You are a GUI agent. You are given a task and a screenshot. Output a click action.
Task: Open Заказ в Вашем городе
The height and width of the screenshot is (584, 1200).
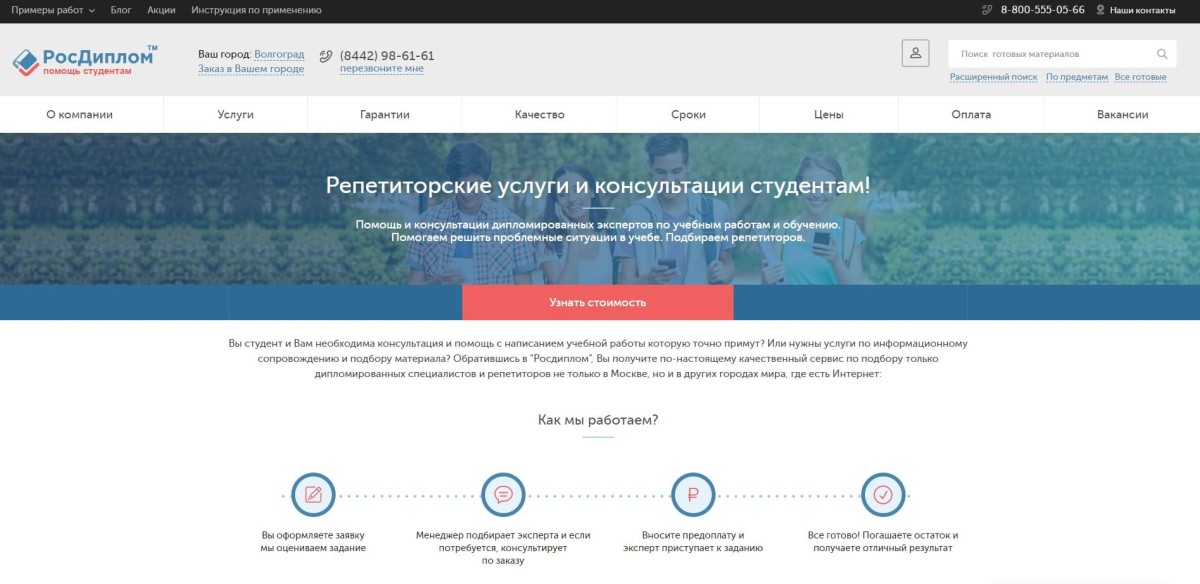251,69
